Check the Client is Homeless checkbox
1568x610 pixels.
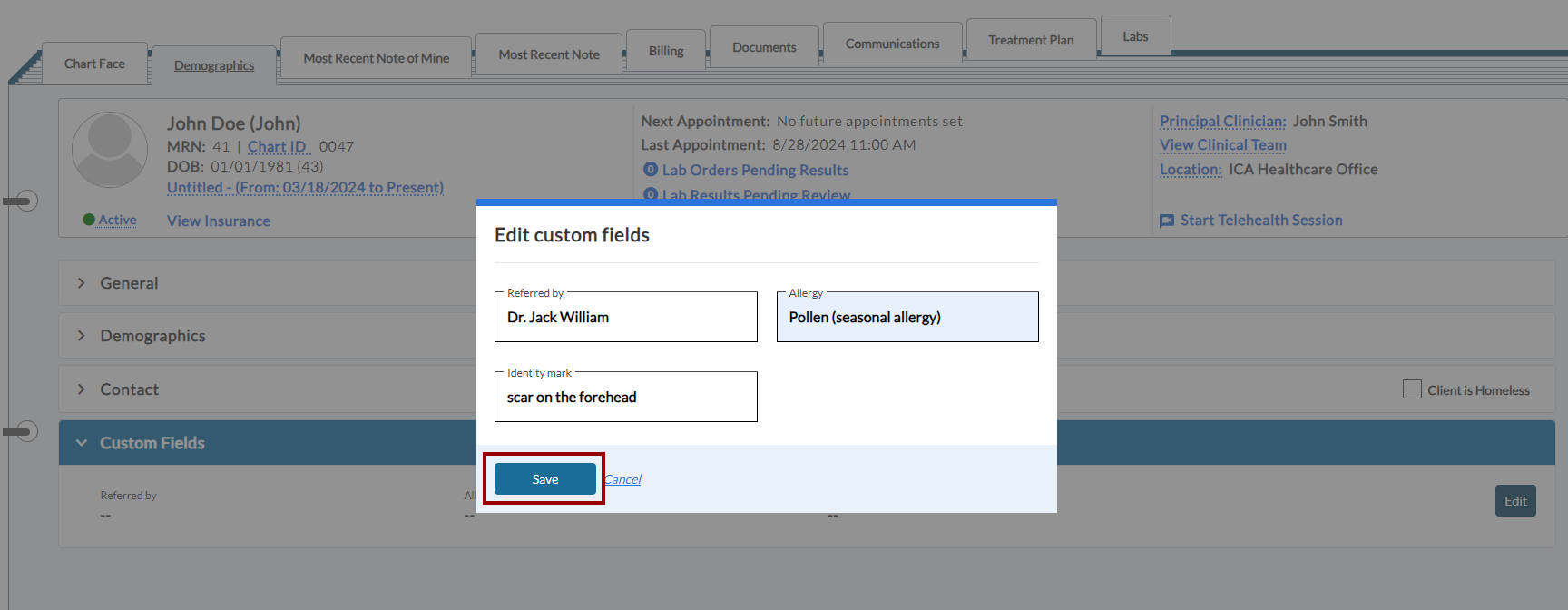[1412, 389]
